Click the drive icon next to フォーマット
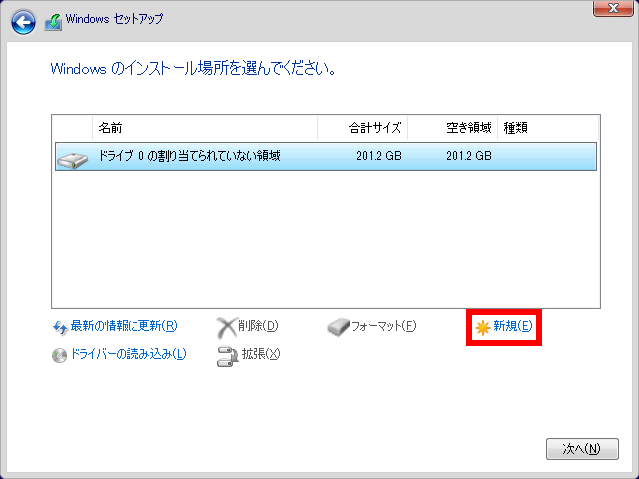Image resolution: width=639 pixels, height=479 pixels. [x=339, y=326]
